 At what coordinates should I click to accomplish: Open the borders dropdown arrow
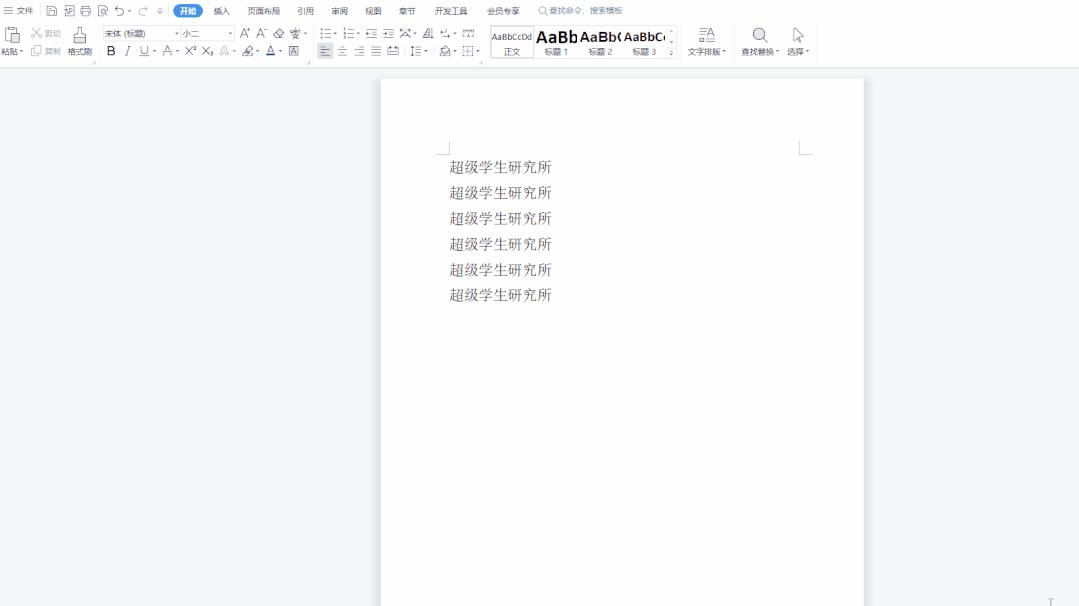[x=478, y=52]
